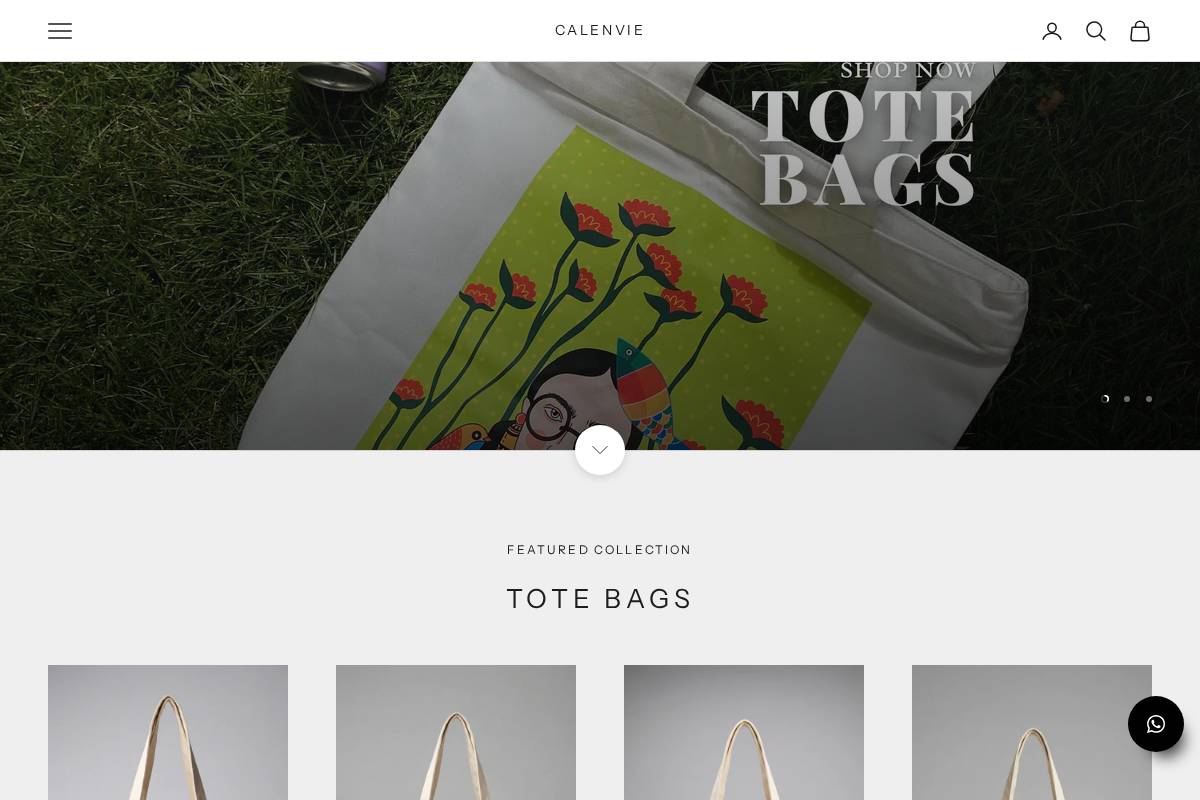This screenshot has width=1200, height=800.
Task: Open the WhatsApp chat bubble
Action: click(x=1156, y=724)
